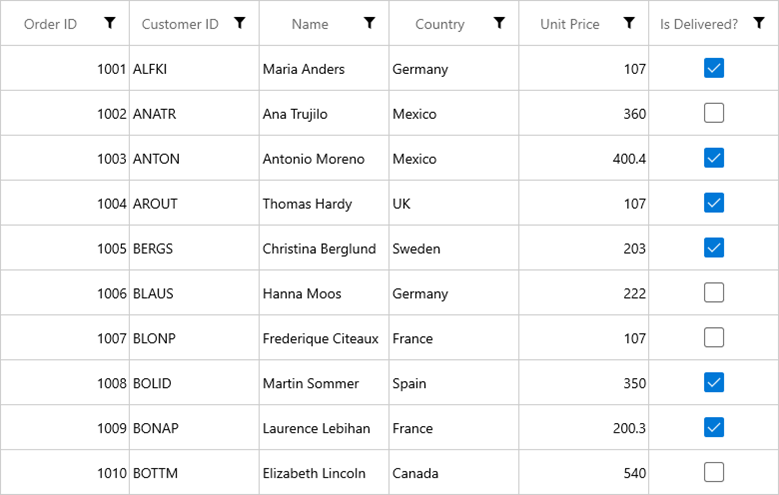Sort by the Unit Price header

[570, 24]
